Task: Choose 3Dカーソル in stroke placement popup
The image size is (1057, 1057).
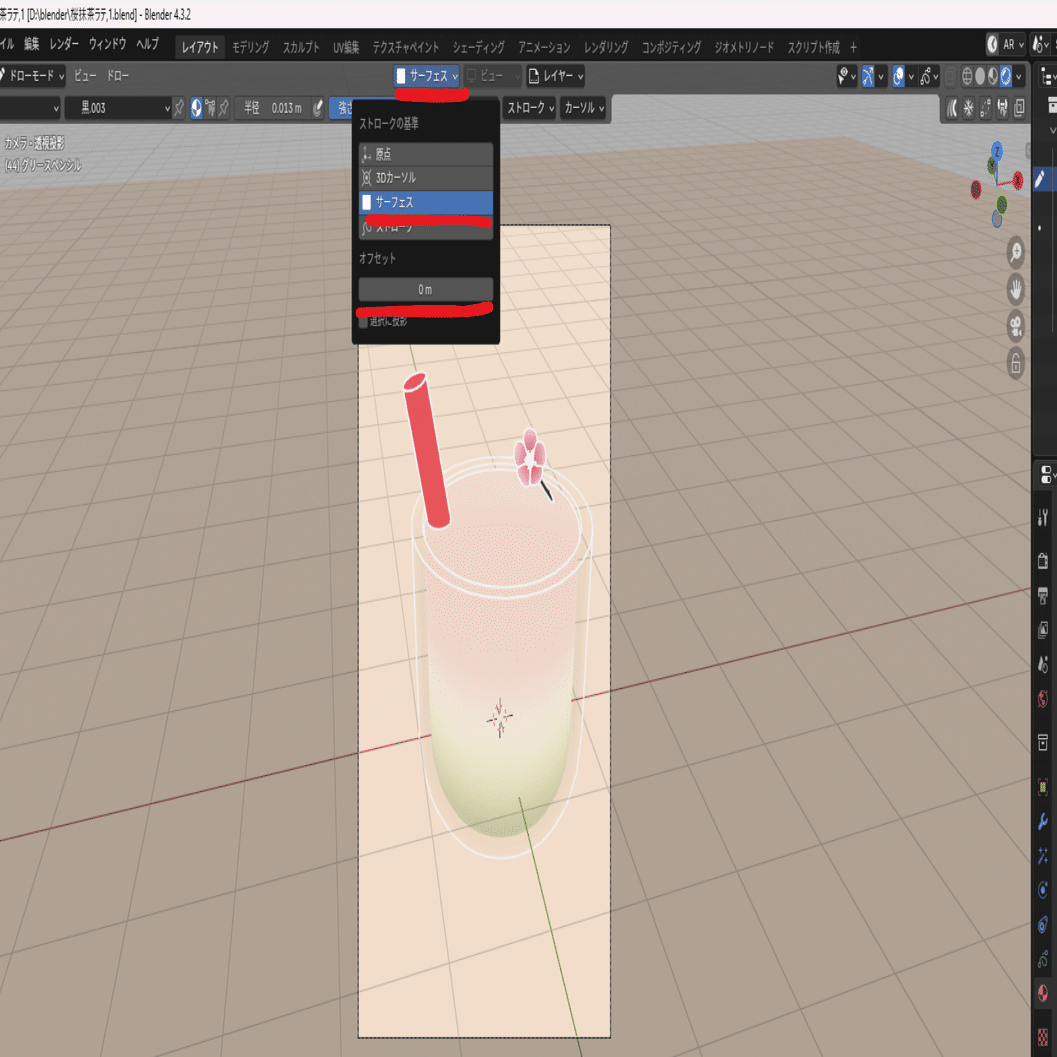Action: (425, 178)
